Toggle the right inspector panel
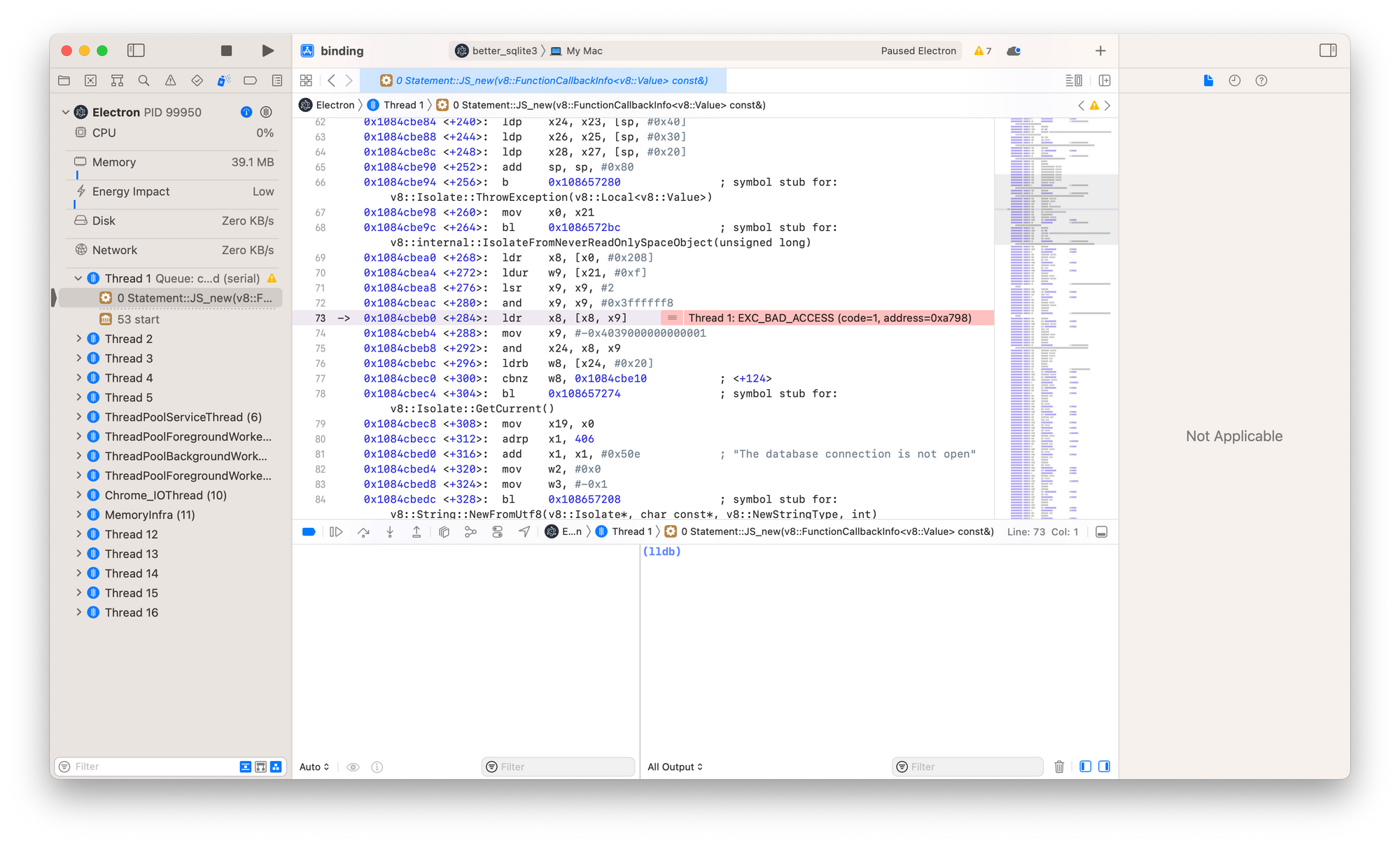1400x845 pixels. pyautogui.click(x=1327, y=50)
